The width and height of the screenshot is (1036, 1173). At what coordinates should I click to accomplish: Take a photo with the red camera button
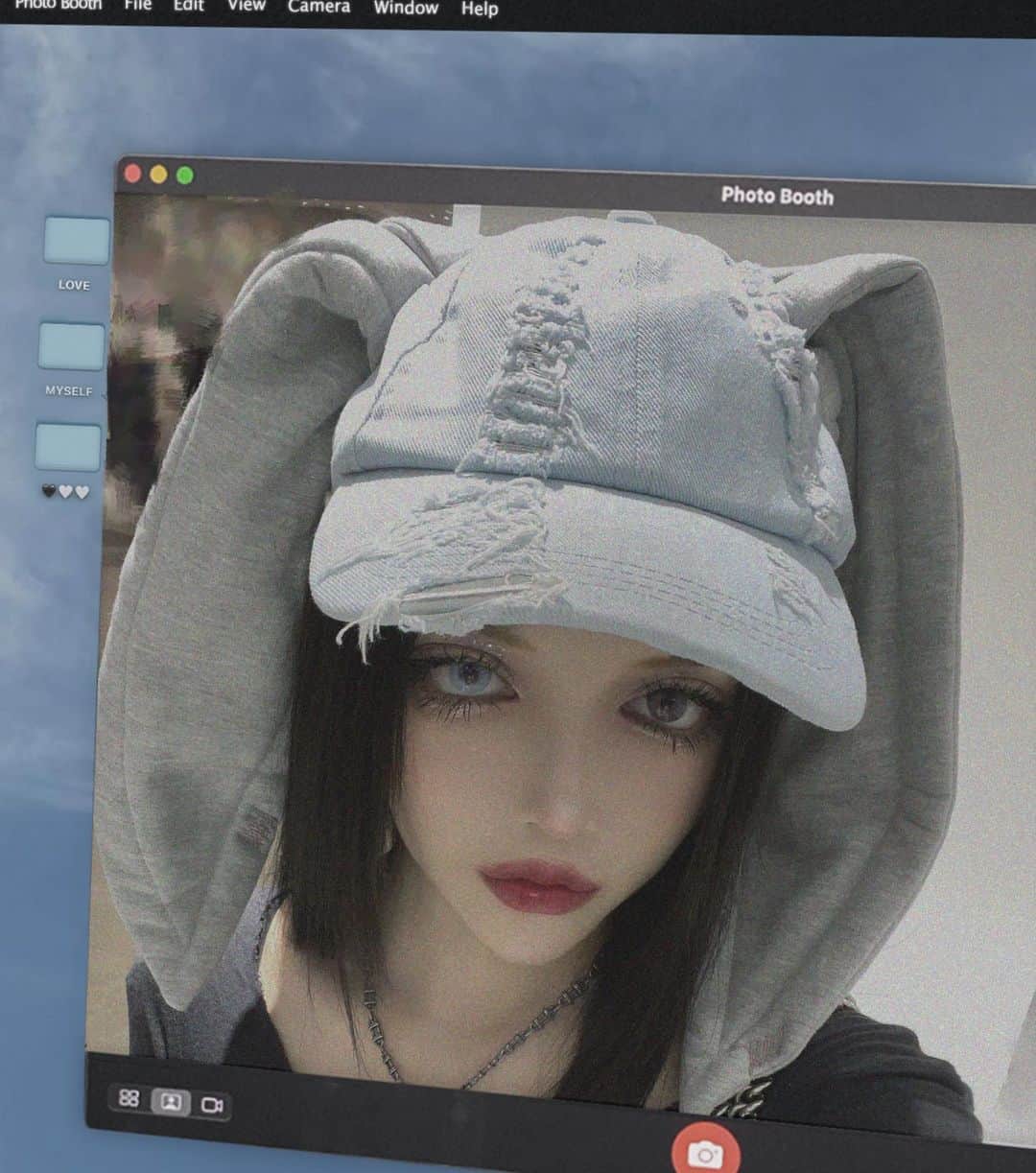(706, 1151)
